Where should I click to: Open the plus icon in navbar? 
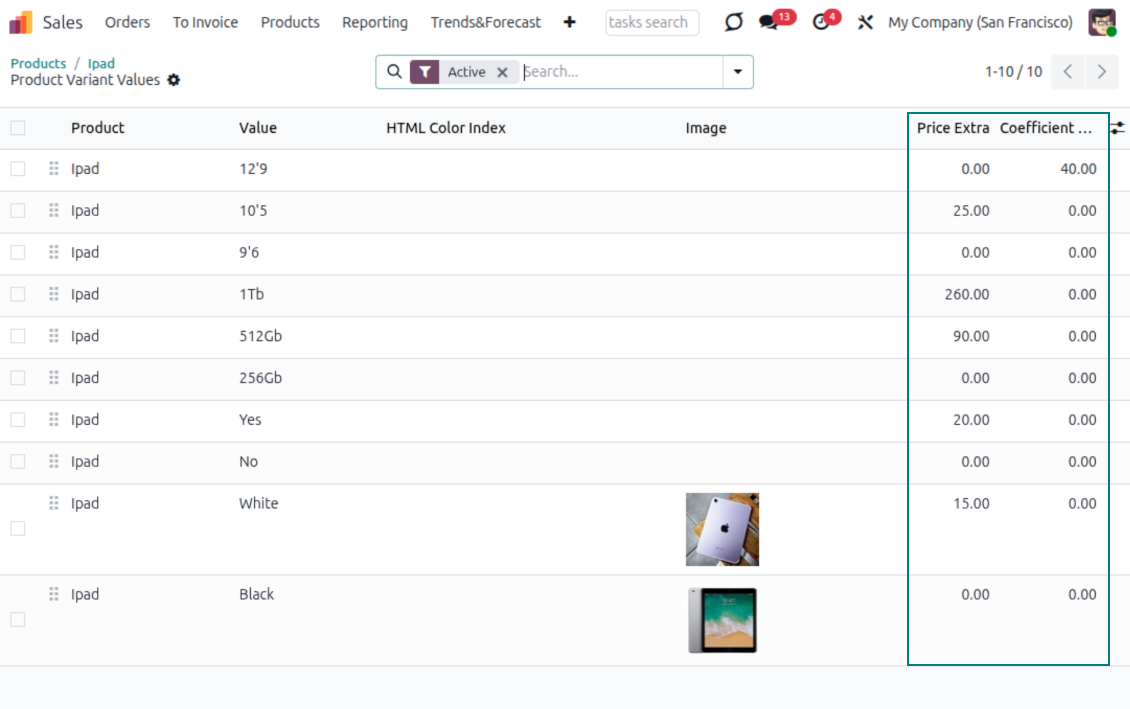[570, 22]
